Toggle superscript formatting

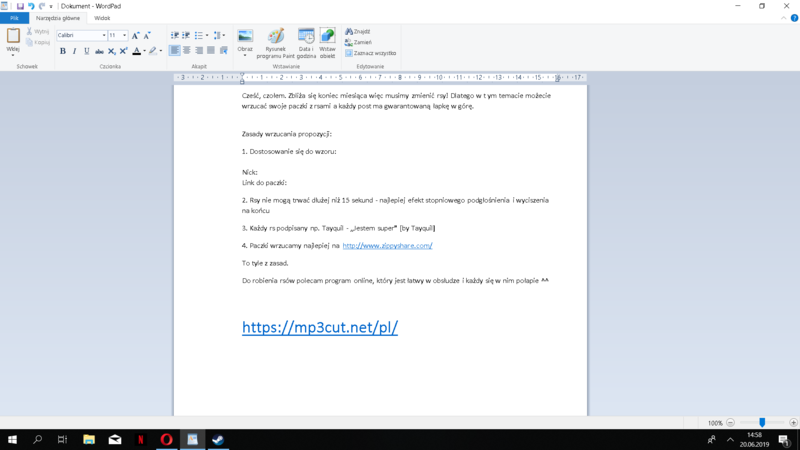coord(123,51)
